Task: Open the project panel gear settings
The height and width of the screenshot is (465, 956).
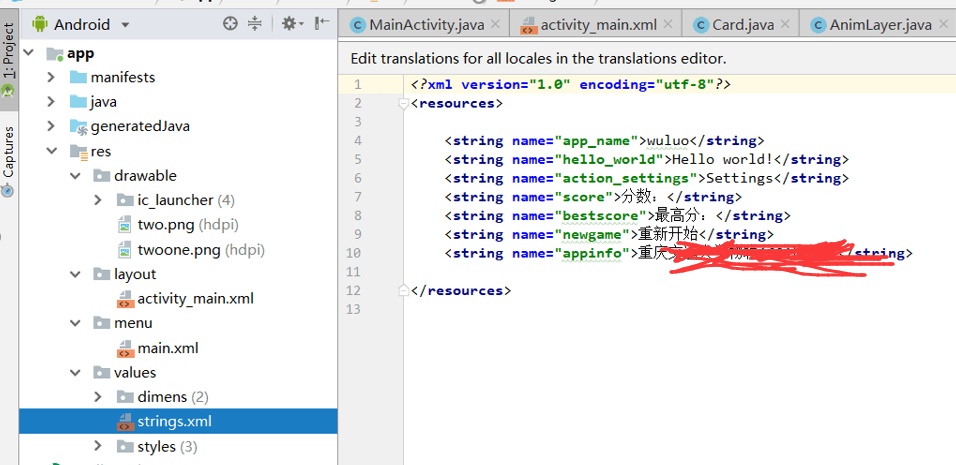Action: (291, 24)
